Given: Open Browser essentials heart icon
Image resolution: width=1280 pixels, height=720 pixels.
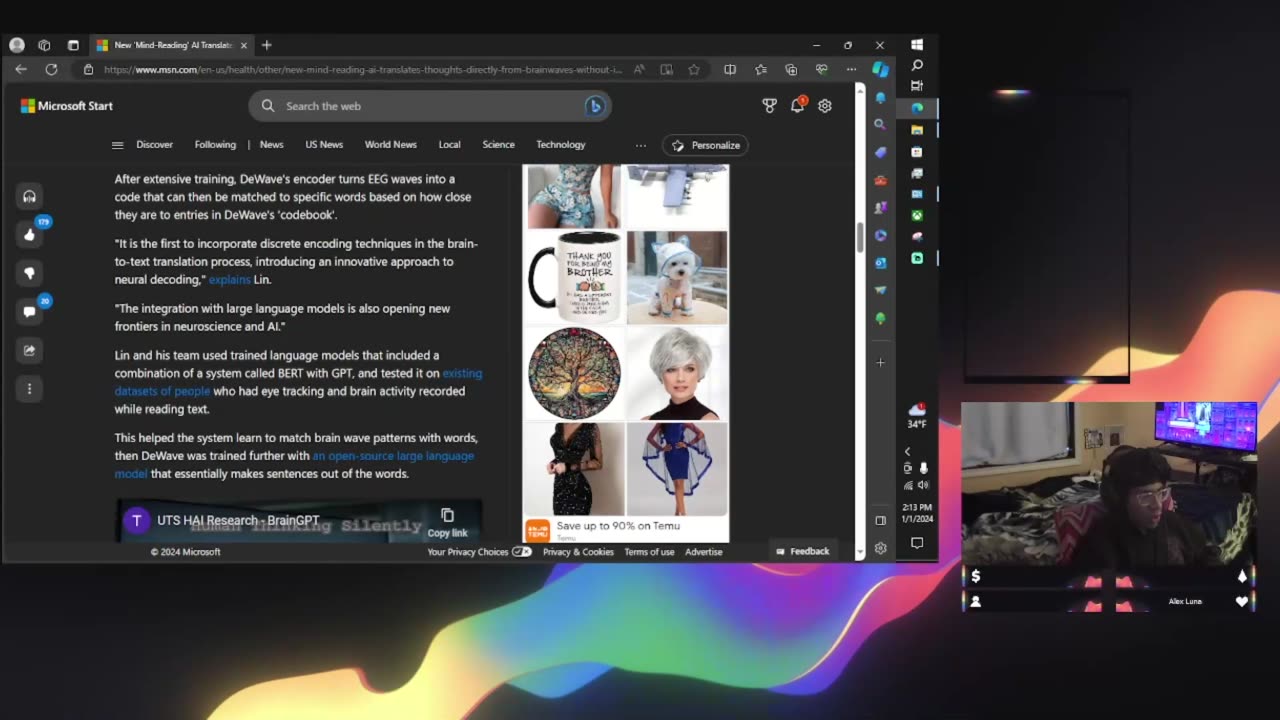Looking at the screenshot, I should coord(822,70).
